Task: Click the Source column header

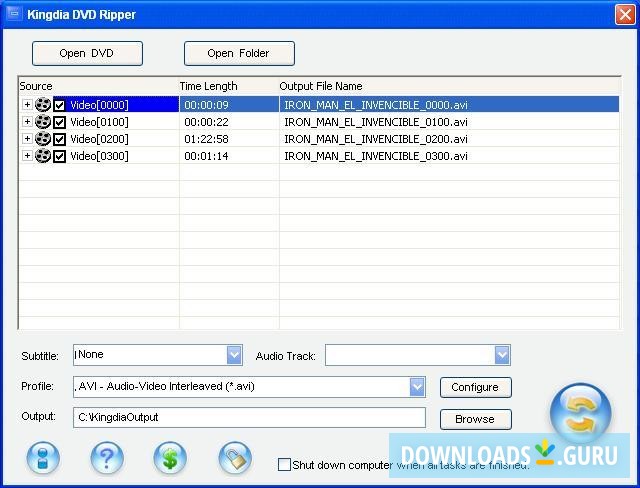Action: click(x=99, y=86)
